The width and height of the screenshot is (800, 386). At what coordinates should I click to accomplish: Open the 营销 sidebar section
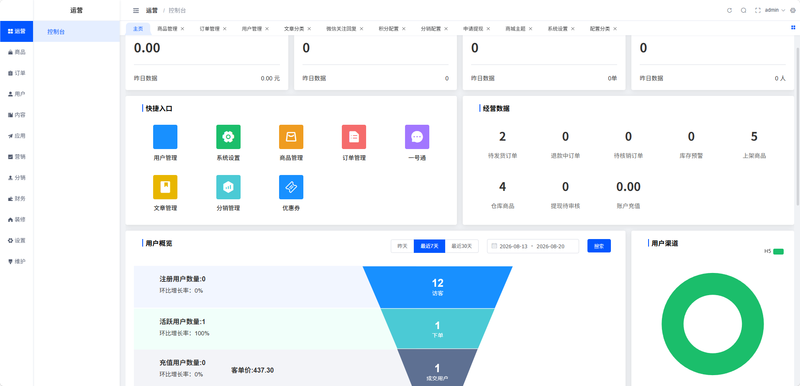coord(16,157)
